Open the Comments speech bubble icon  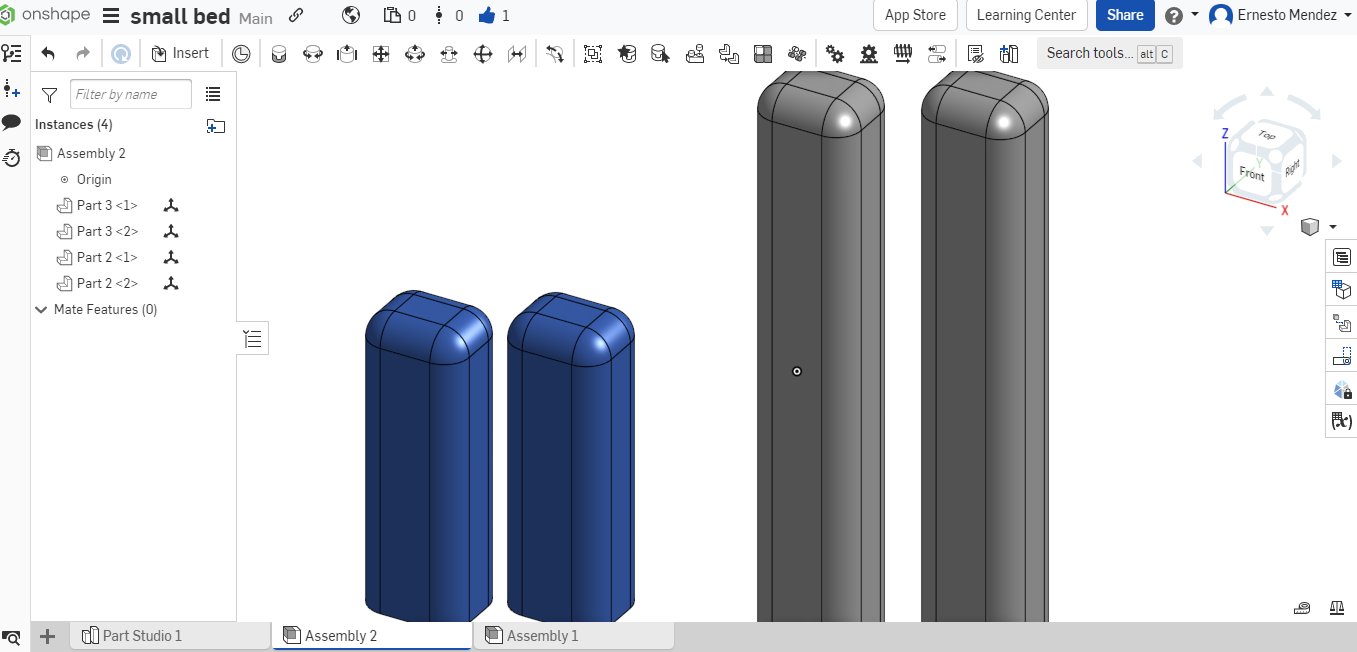point(12,122)
